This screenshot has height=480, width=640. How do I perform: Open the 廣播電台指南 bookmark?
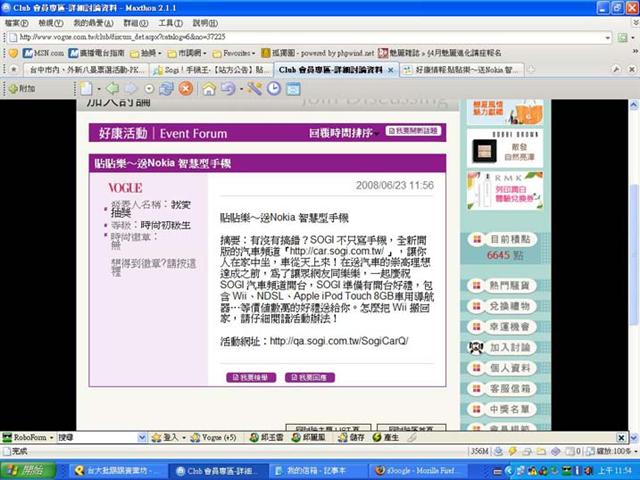(96, 53)
